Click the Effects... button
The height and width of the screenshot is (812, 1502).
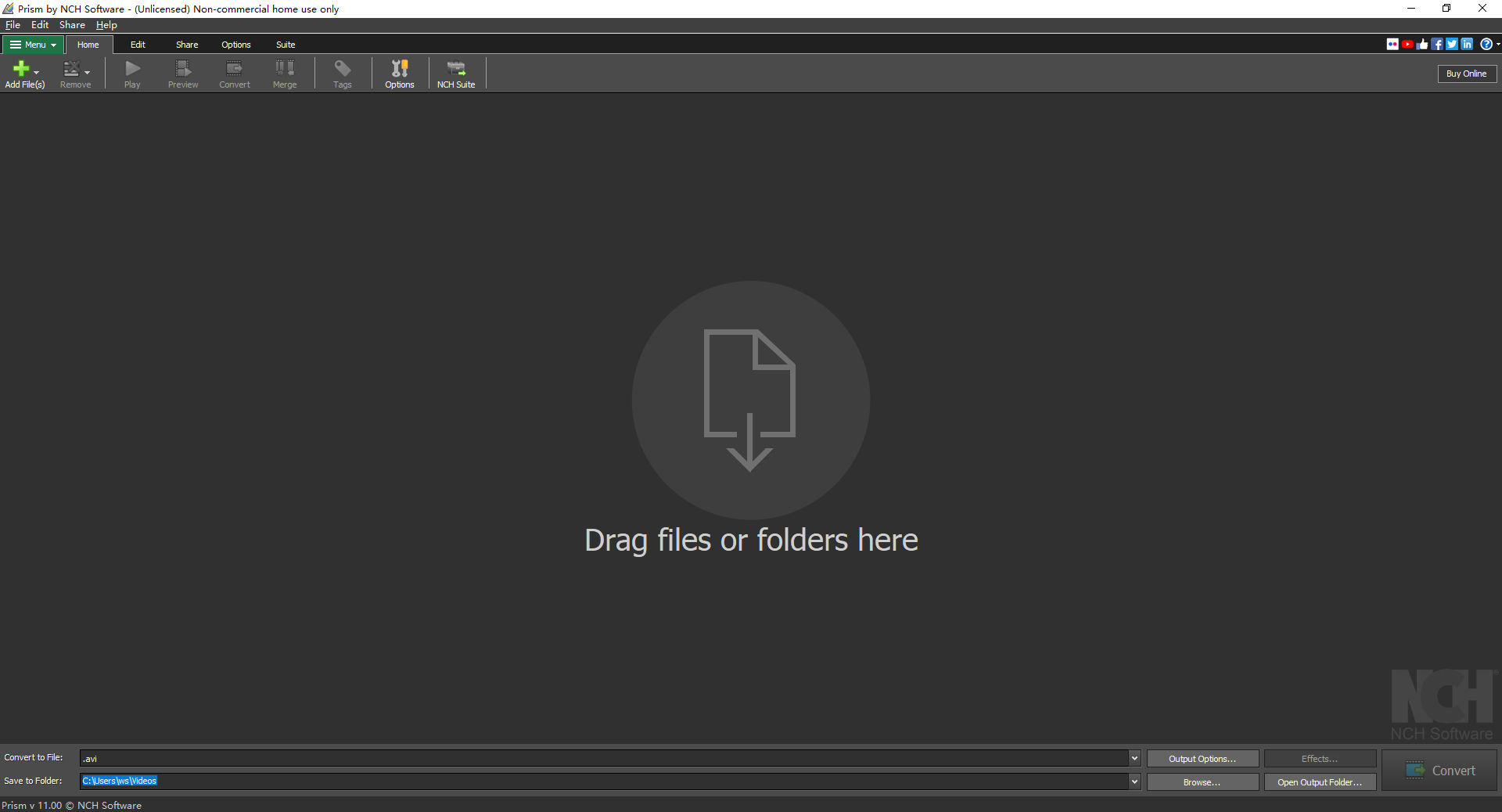[1320, 759]
